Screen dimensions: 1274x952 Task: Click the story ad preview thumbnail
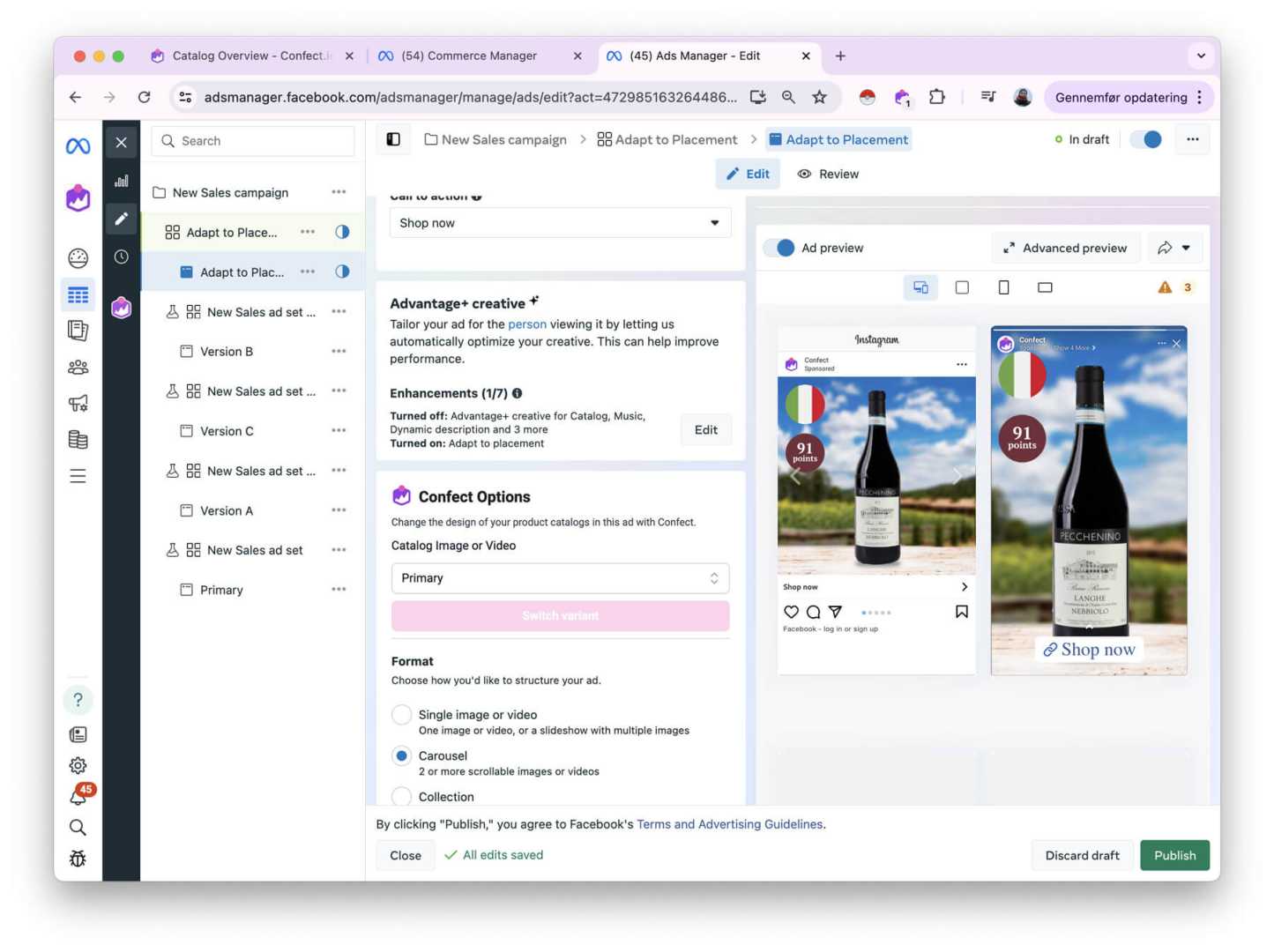pos(1089,501)
